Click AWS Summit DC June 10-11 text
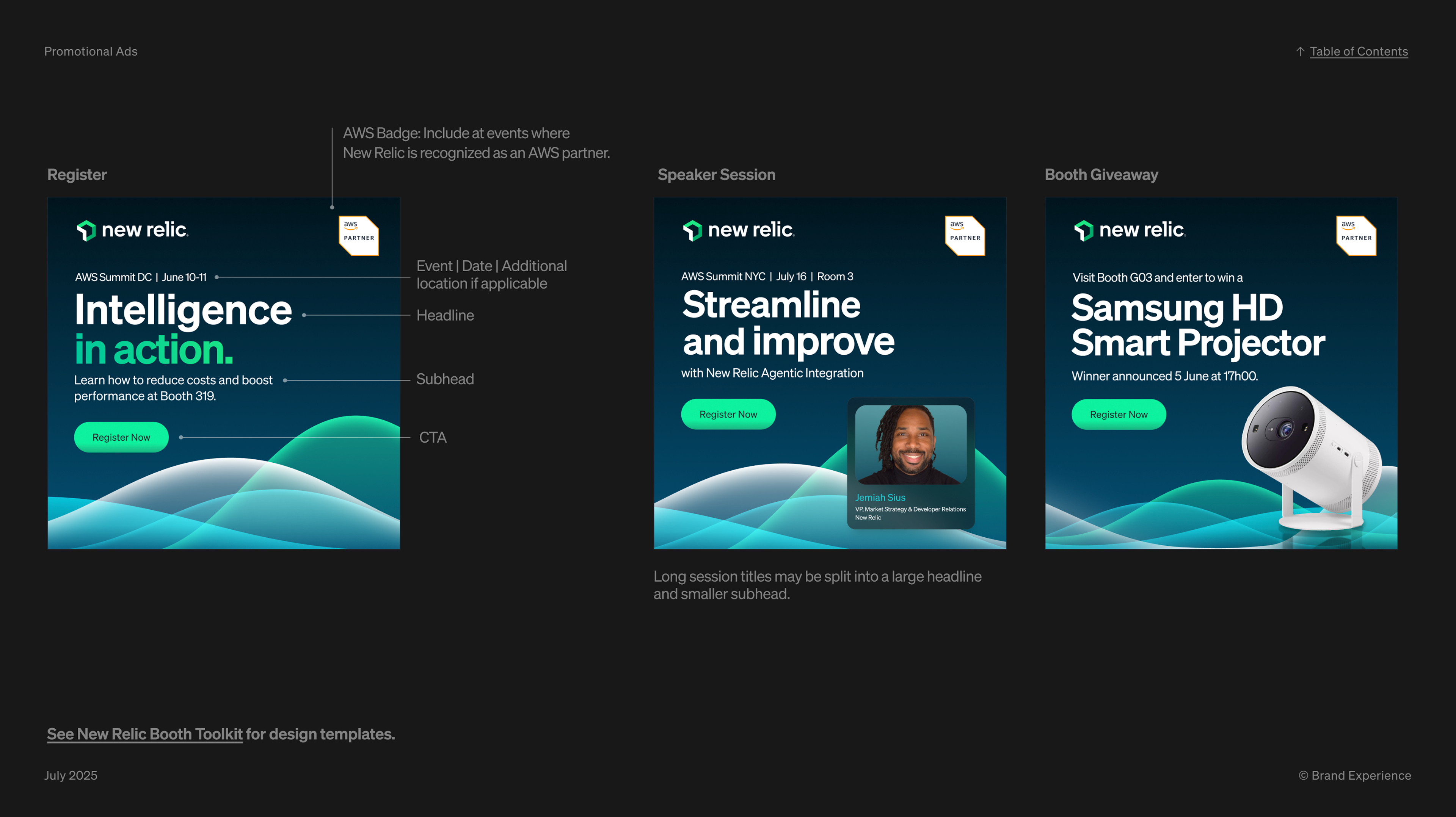 [x=141, y=277]
